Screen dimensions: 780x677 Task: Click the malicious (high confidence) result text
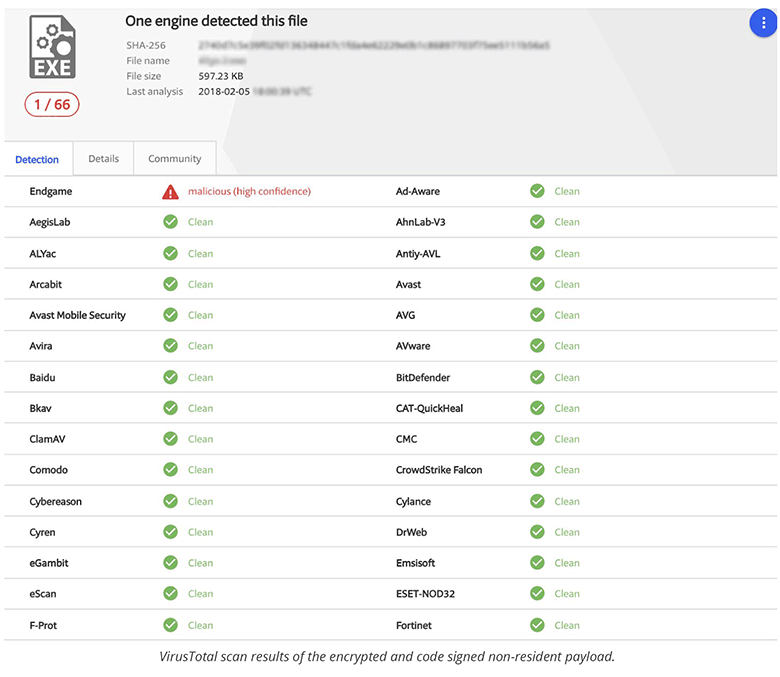(249, 191)
